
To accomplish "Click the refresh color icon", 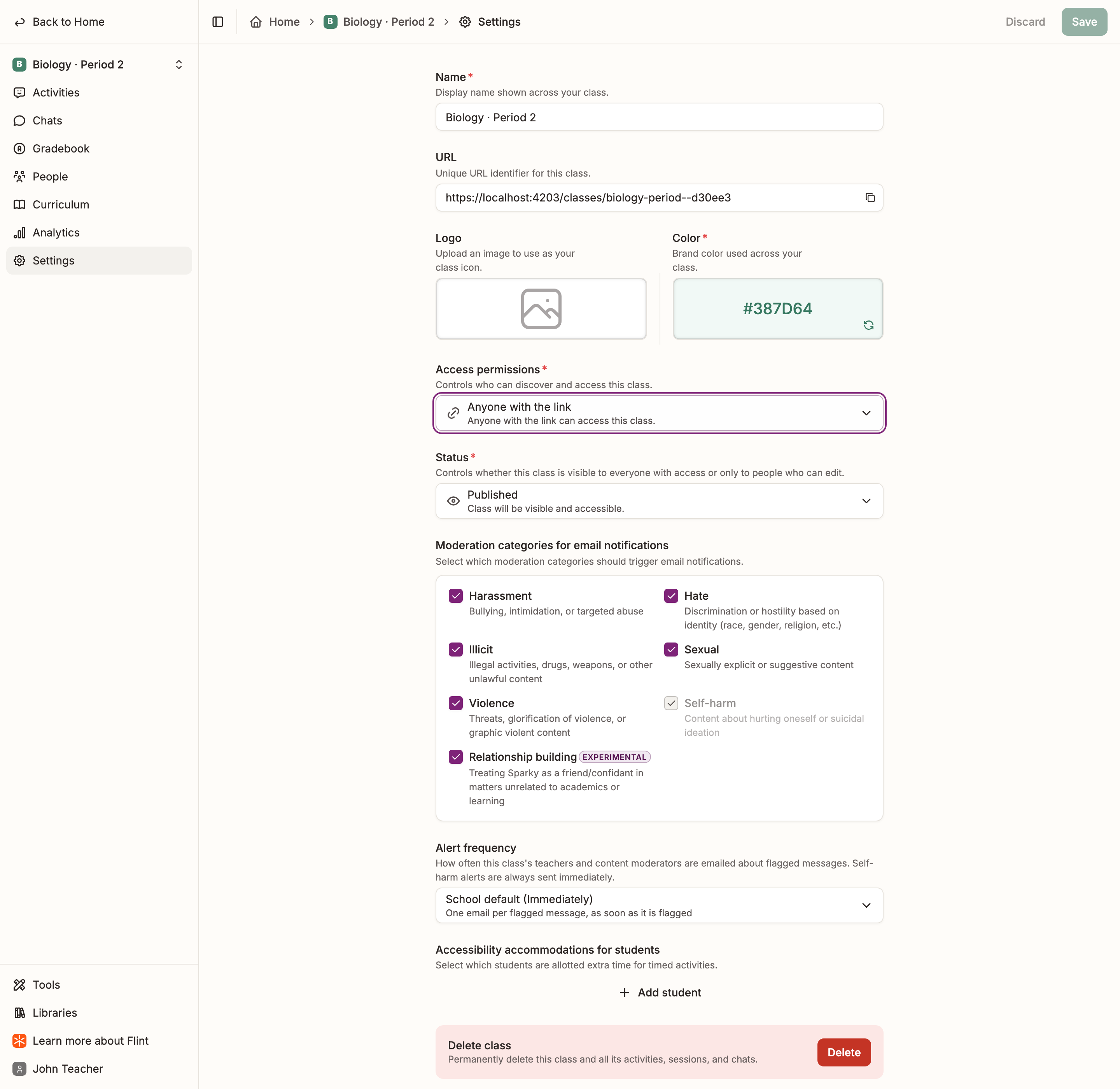I will point(868,325).
